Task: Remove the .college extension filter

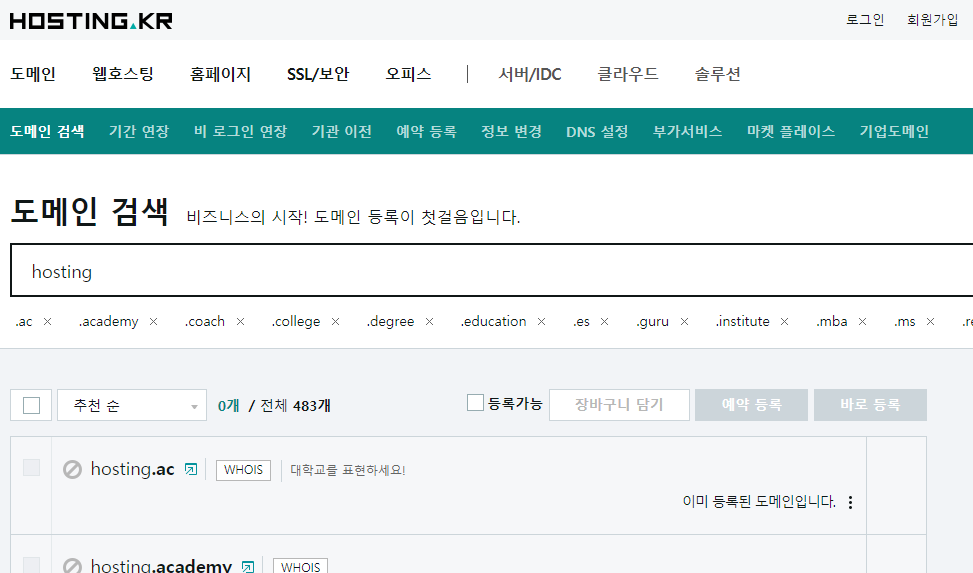Action: (335, 322)
